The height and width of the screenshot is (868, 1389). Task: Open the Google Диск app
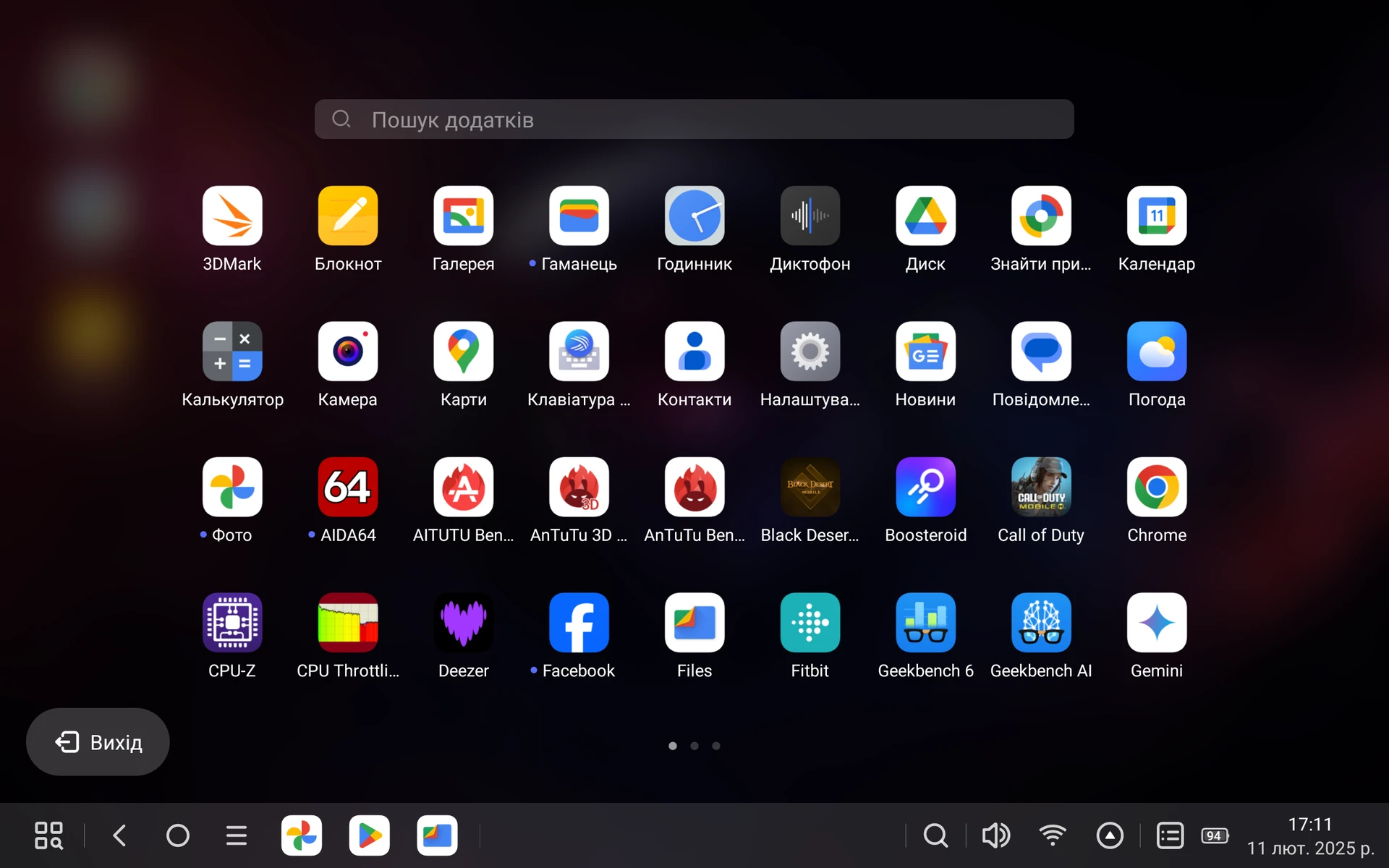[x=925, y=216]
